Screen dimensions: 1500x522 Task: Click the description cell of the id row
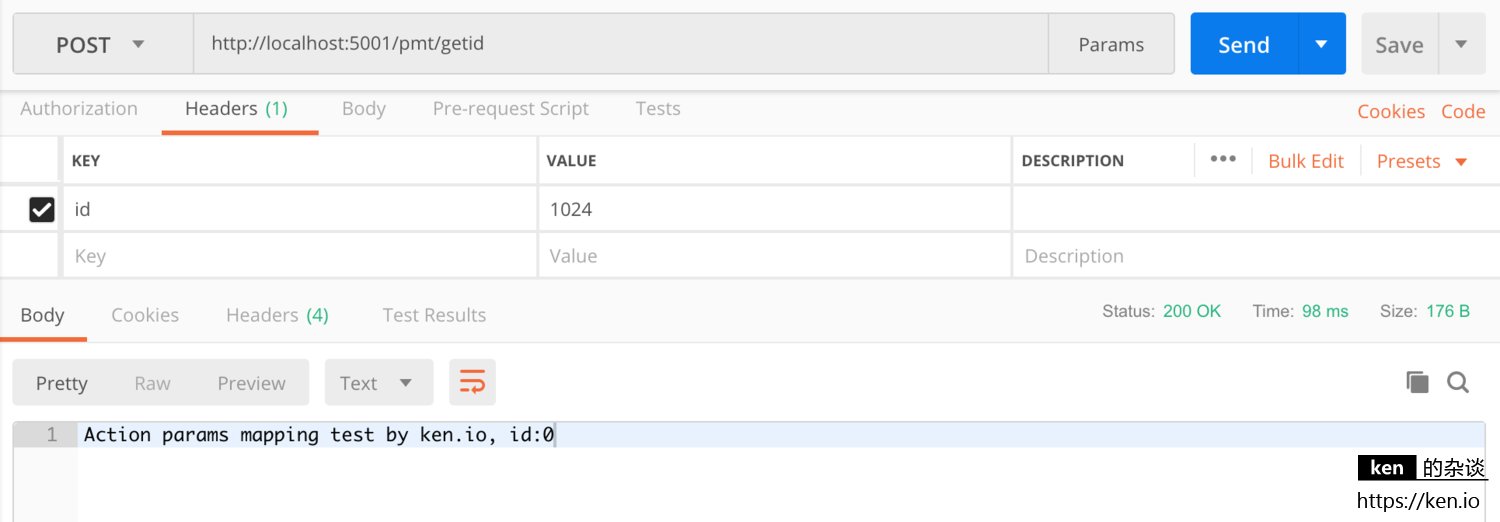1256,209
